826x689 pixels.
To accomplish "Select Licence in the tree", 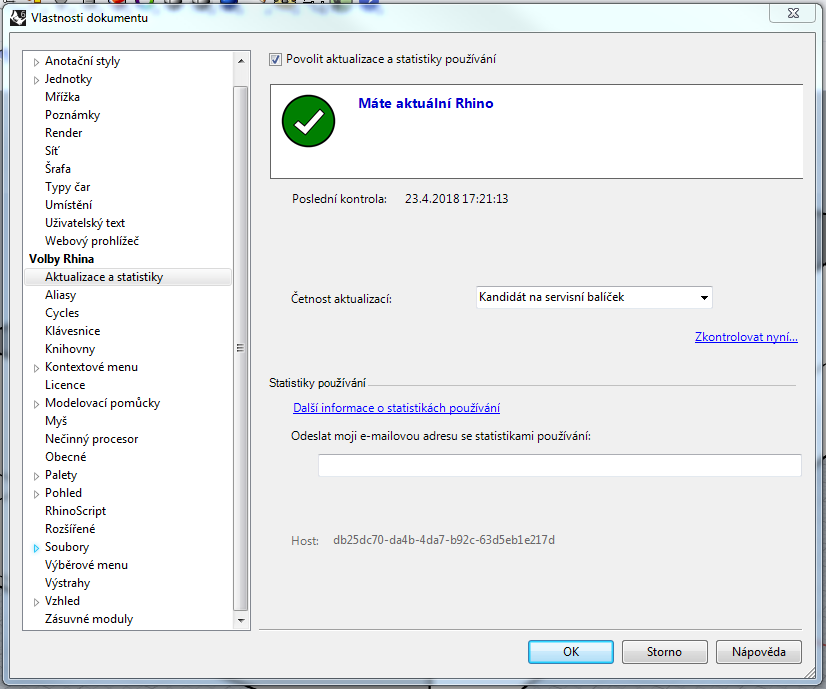I will [x=65, y=385].
